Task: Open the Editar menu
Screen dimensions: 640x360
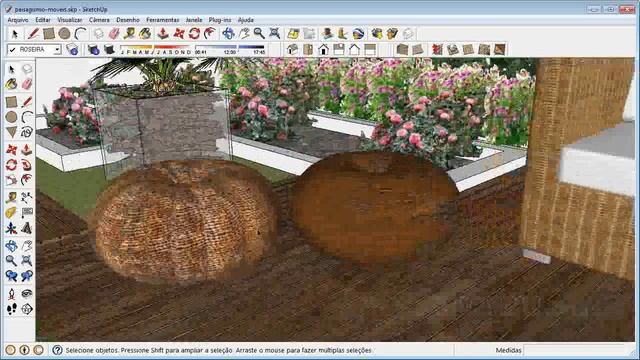Action: pyautogui.click(x=43, y=20)
